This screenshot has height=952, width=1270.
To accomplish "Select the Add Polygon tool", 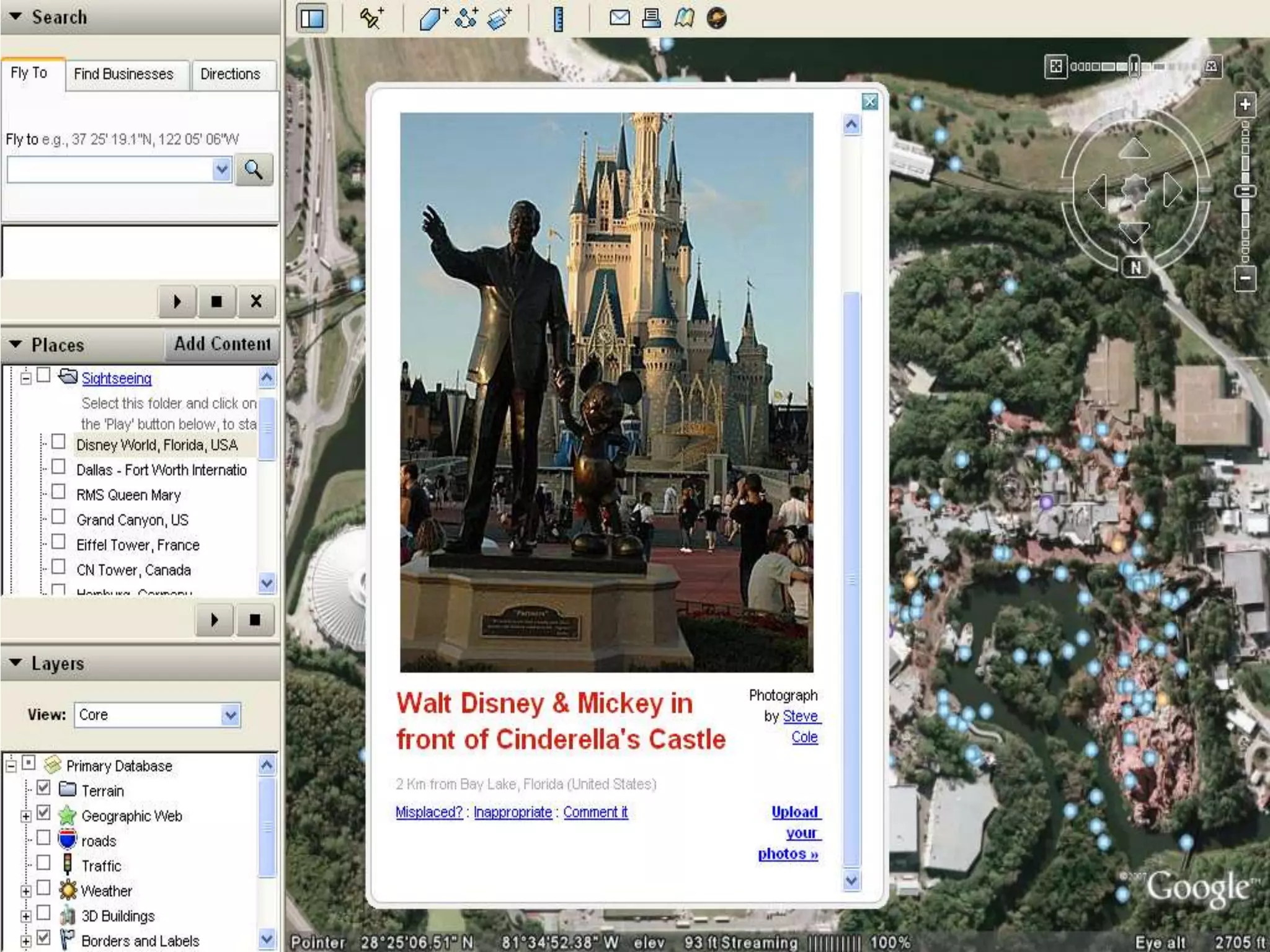I will tap(432, 18).
